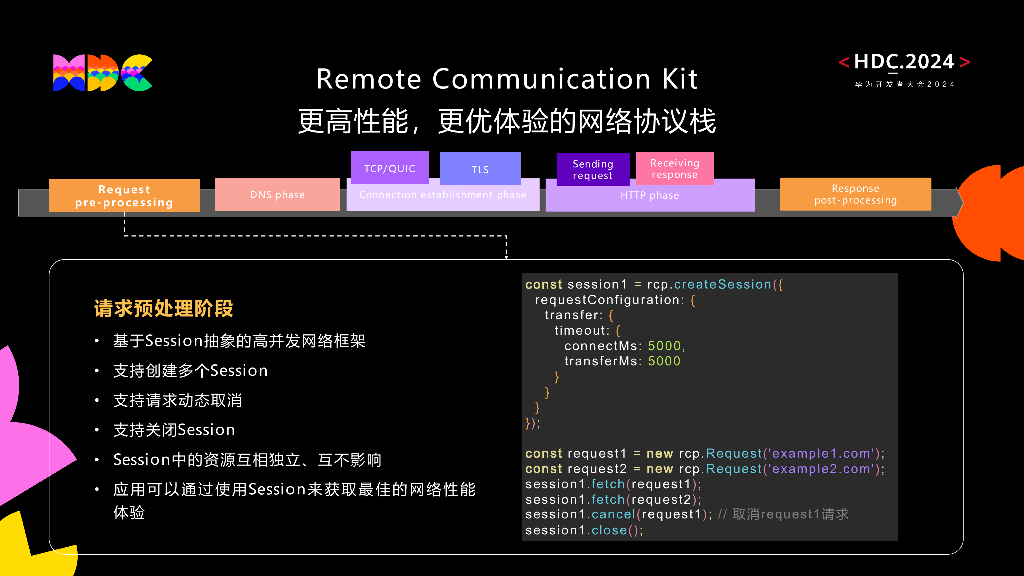Expand the Connection establishment phase block
The image size is (1024, 576).
pos(443,194)
